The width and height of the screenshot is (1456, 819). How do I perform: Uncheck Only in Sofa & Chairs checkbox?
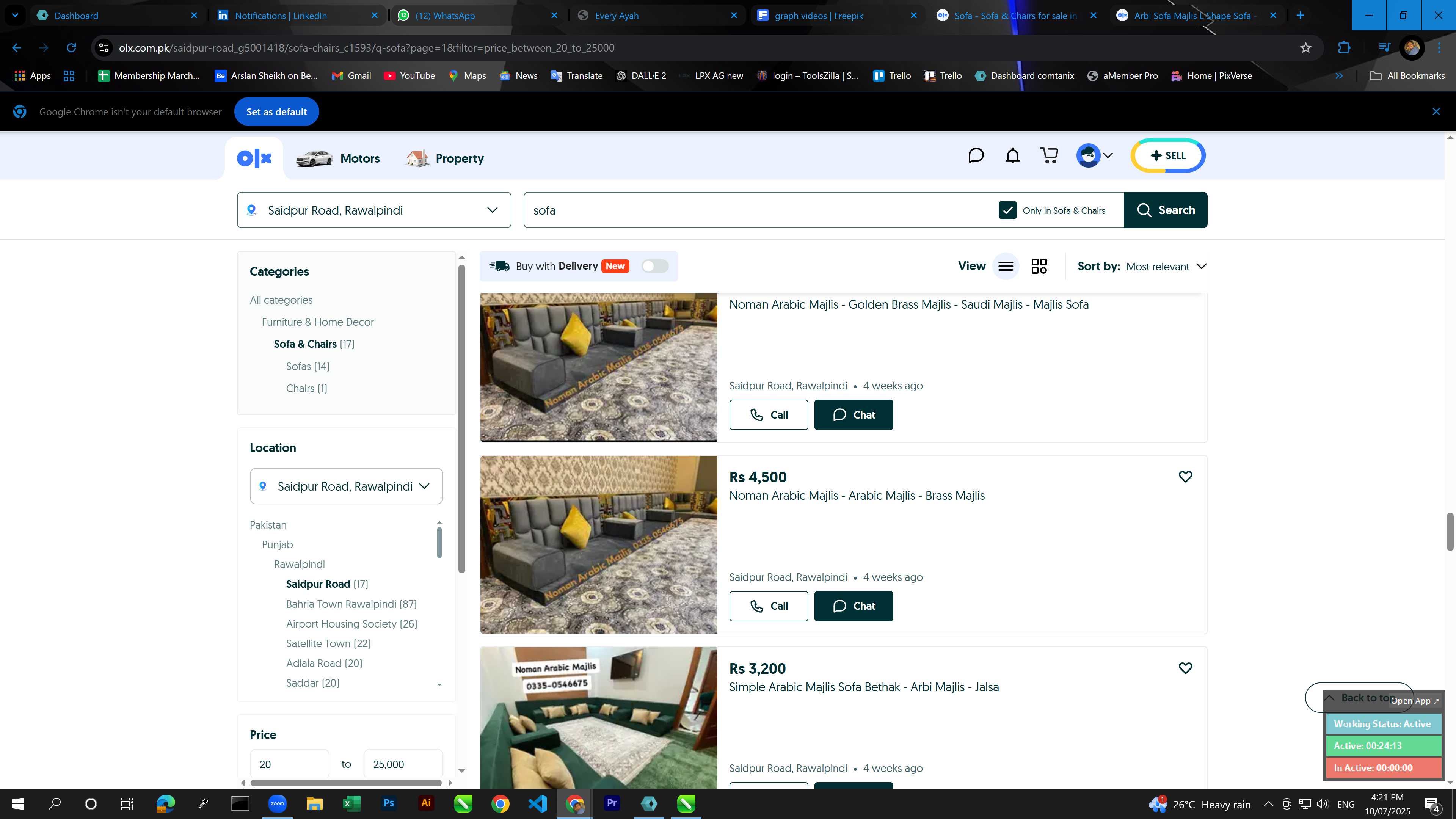(1008, 210)
